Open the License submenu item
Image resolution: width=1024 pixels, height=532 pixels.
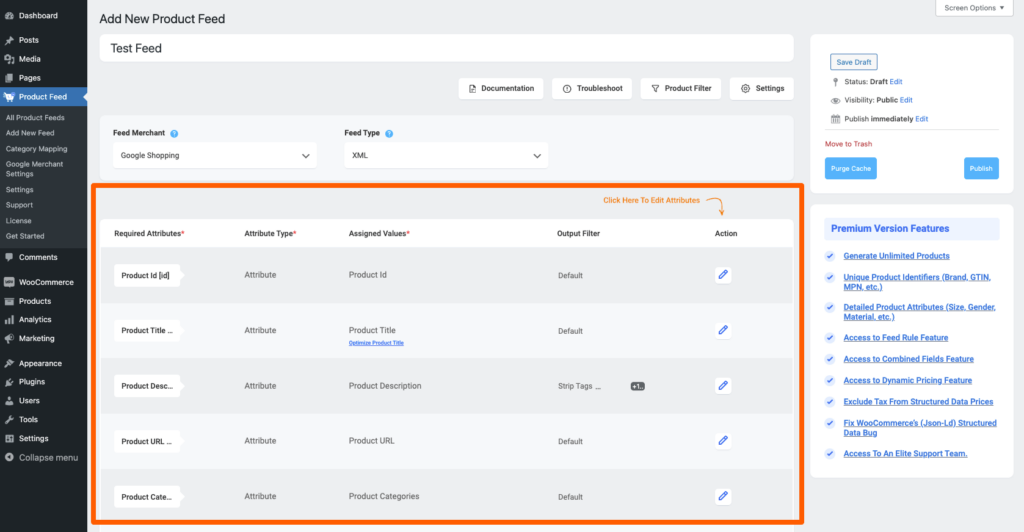tap(18, 221)
